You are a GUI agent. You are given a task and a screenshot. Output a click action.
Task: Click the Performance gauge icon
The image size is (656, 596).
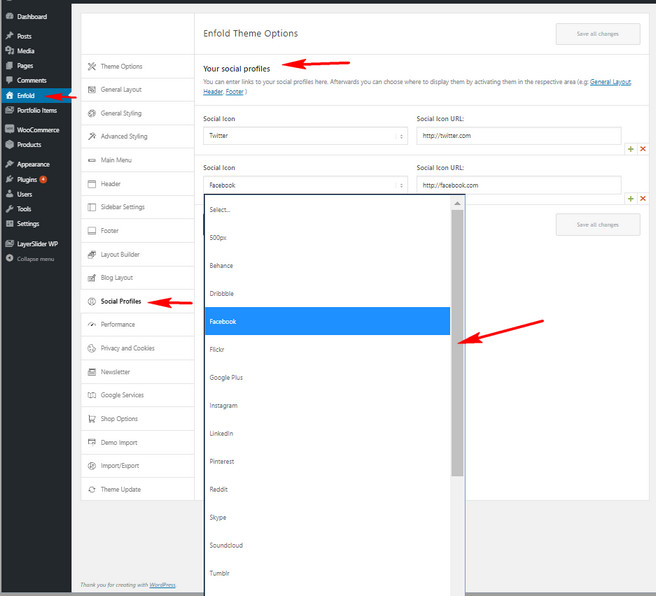coord(92,324)
